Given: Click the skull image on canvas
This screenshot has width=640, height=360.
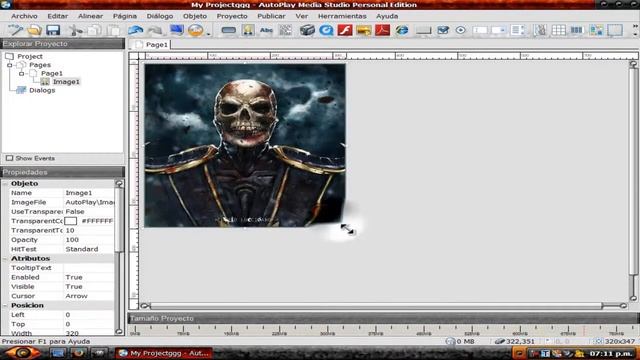Looking at the screenshot, I should click(x=245, y=145).
